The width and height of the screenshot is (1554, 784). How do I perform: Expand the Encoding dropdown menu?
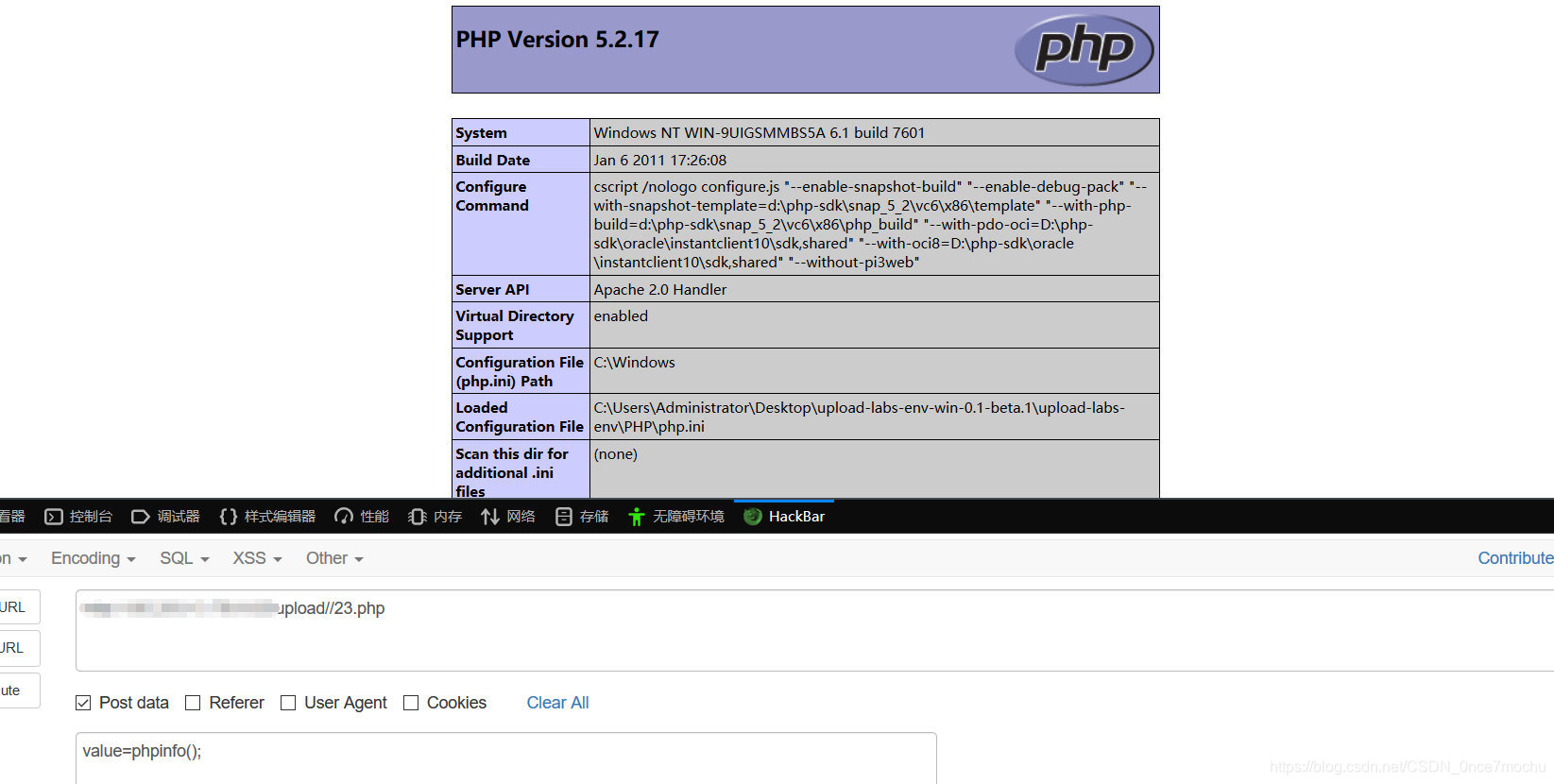click(x=93, y=558)
